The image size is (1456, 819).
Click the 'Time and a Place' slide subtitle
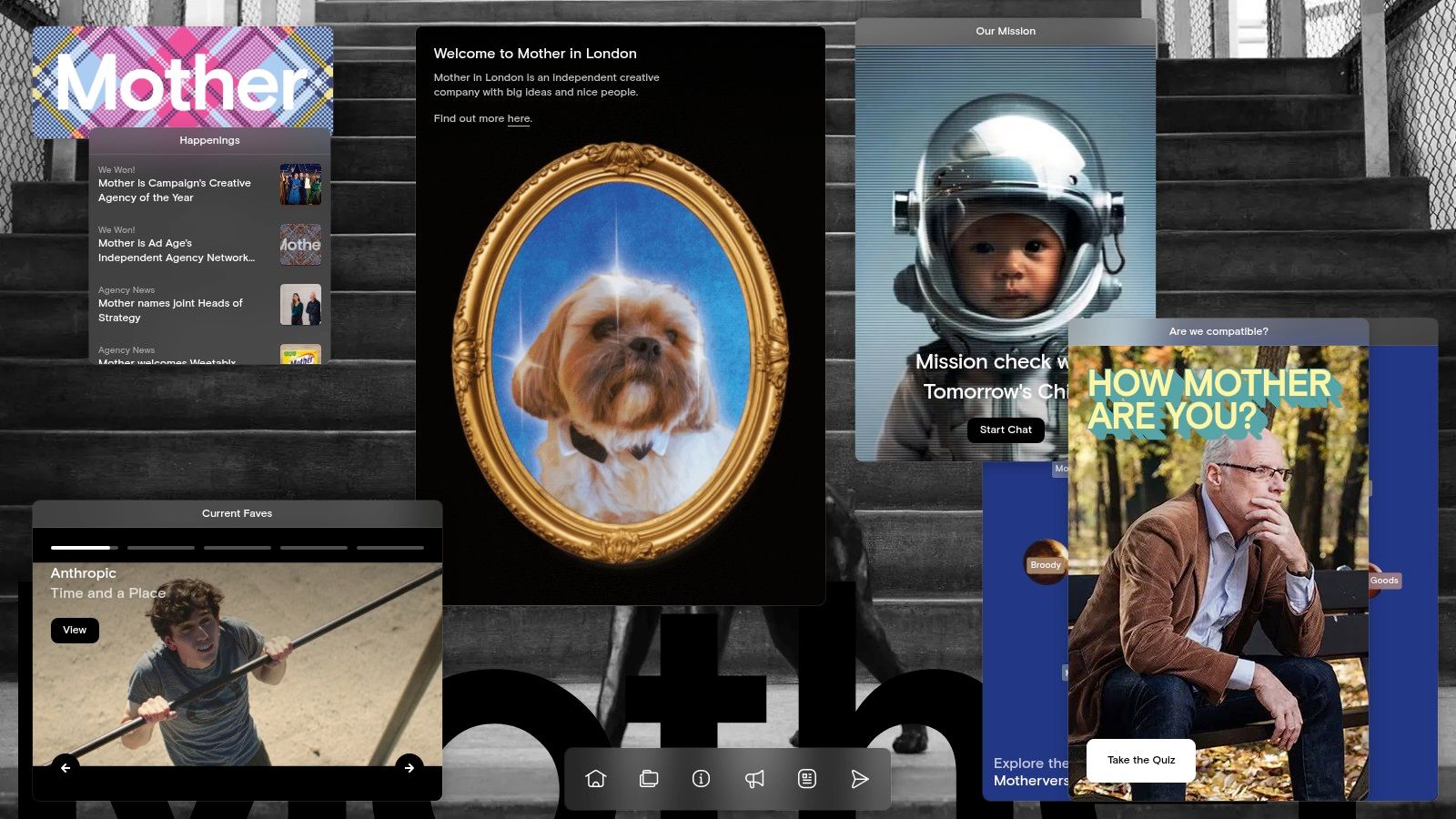108,593
